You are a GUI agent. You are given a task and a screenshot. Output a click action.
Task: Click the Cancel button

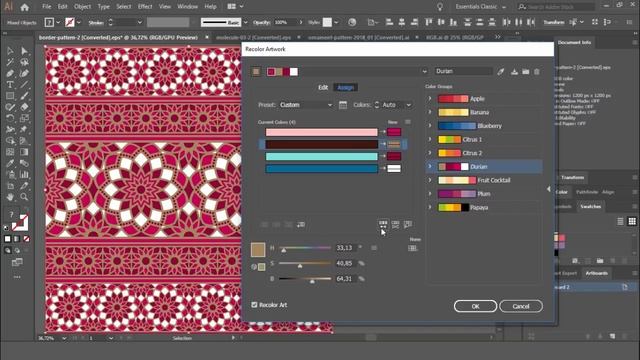(521, 306)
